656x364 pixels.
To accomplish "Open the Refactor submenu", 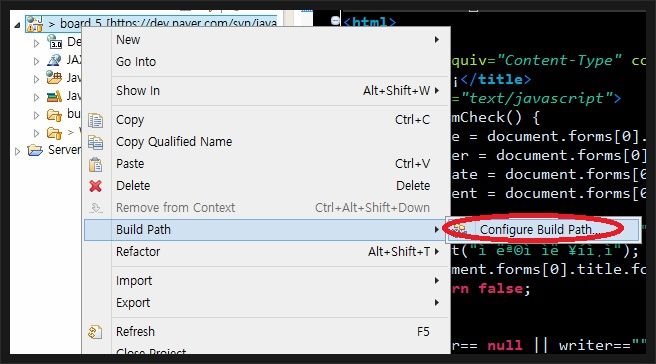I will (266, 252).
